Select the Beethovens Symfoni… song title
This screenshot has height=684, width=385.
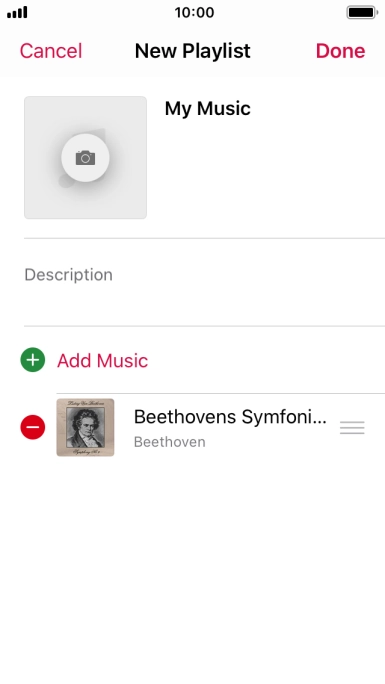pos(230,417)
